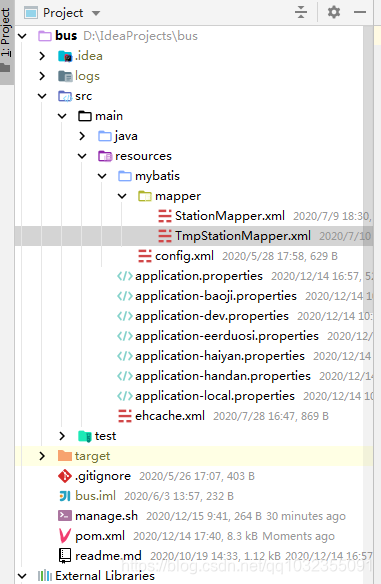Select application-handan.properties file

coord(223,376)
